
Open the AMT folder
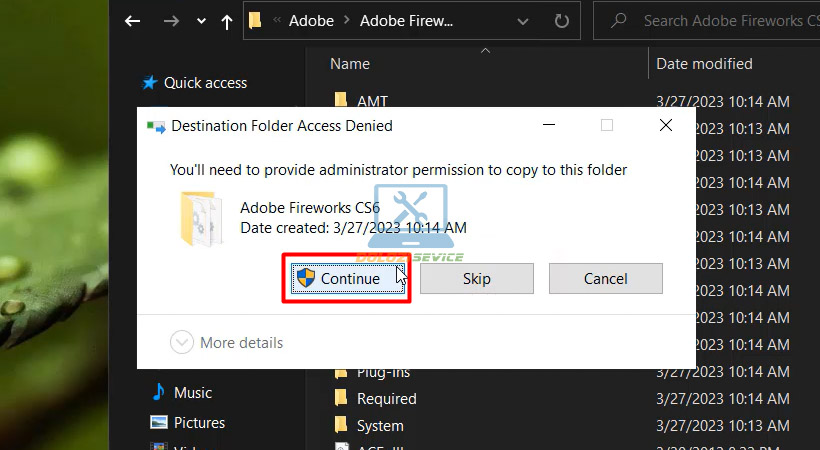(x=371, y=101)
